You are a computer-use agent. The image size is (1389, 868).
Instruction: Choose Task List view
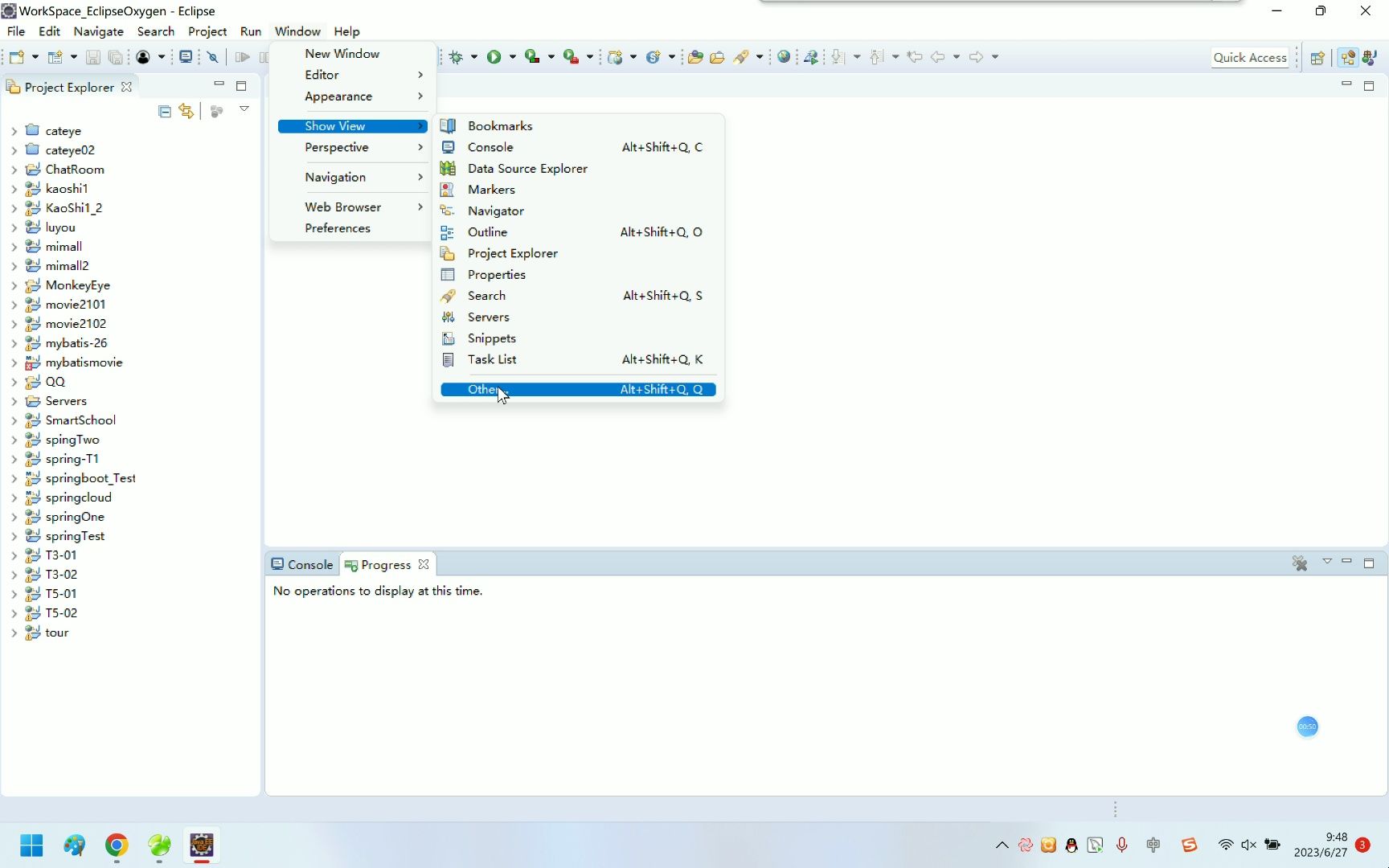[578, 360]
